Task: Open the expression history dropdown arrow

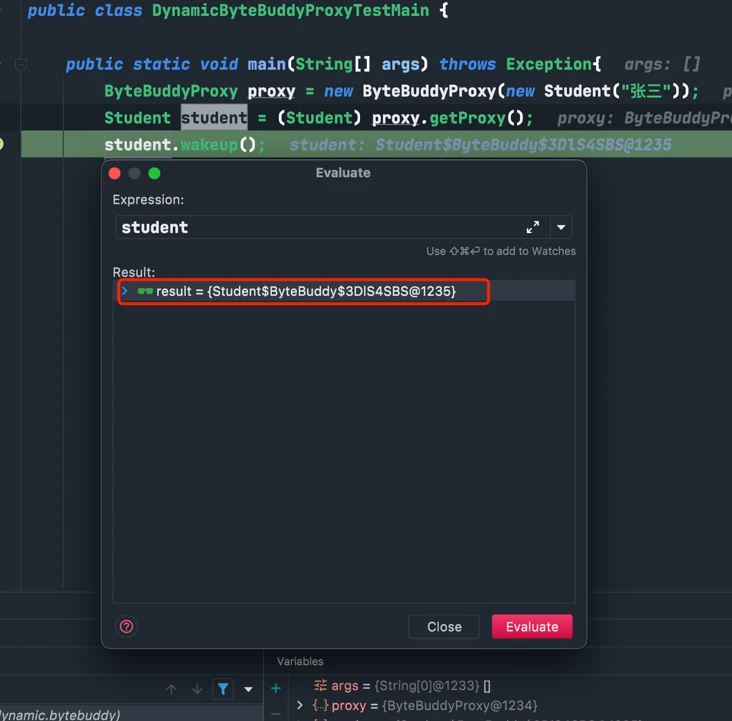Action: point(561,227)
